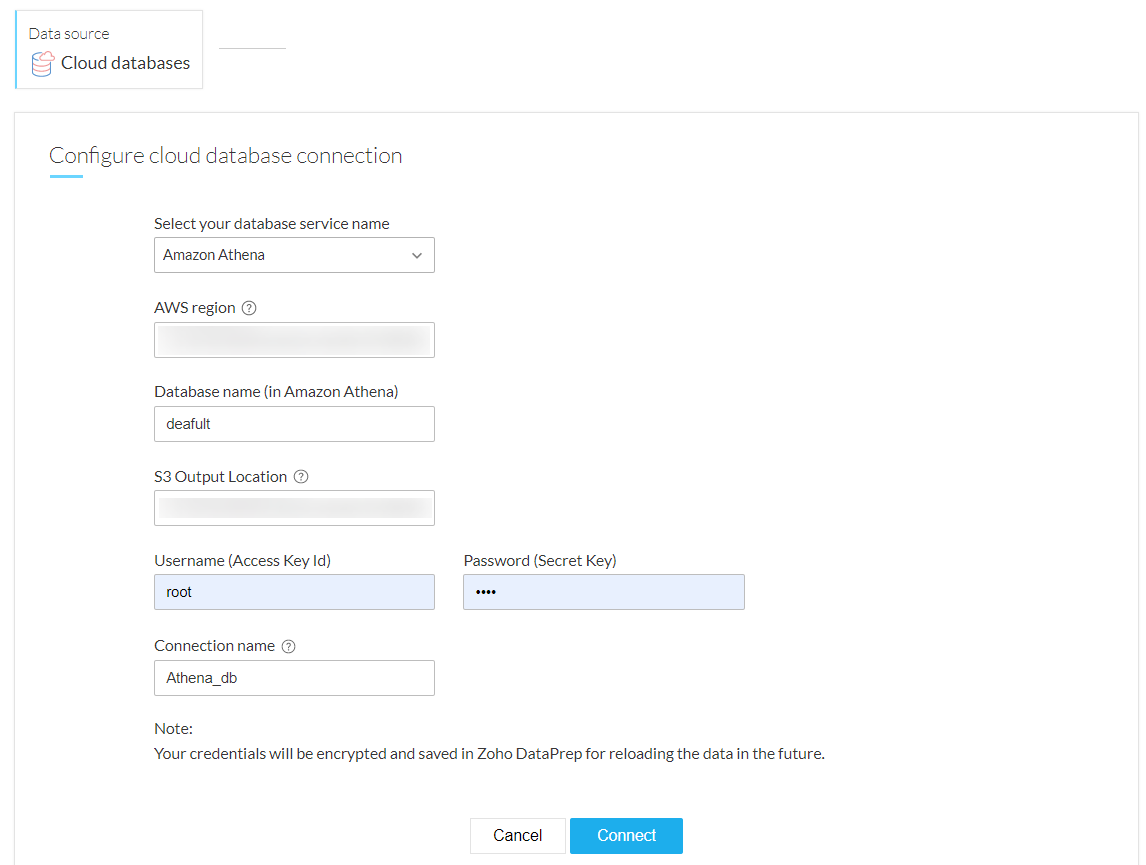1146x865 pixels.
Task: Open the Amazon Athena service dropdown
Action: [294, 255]
